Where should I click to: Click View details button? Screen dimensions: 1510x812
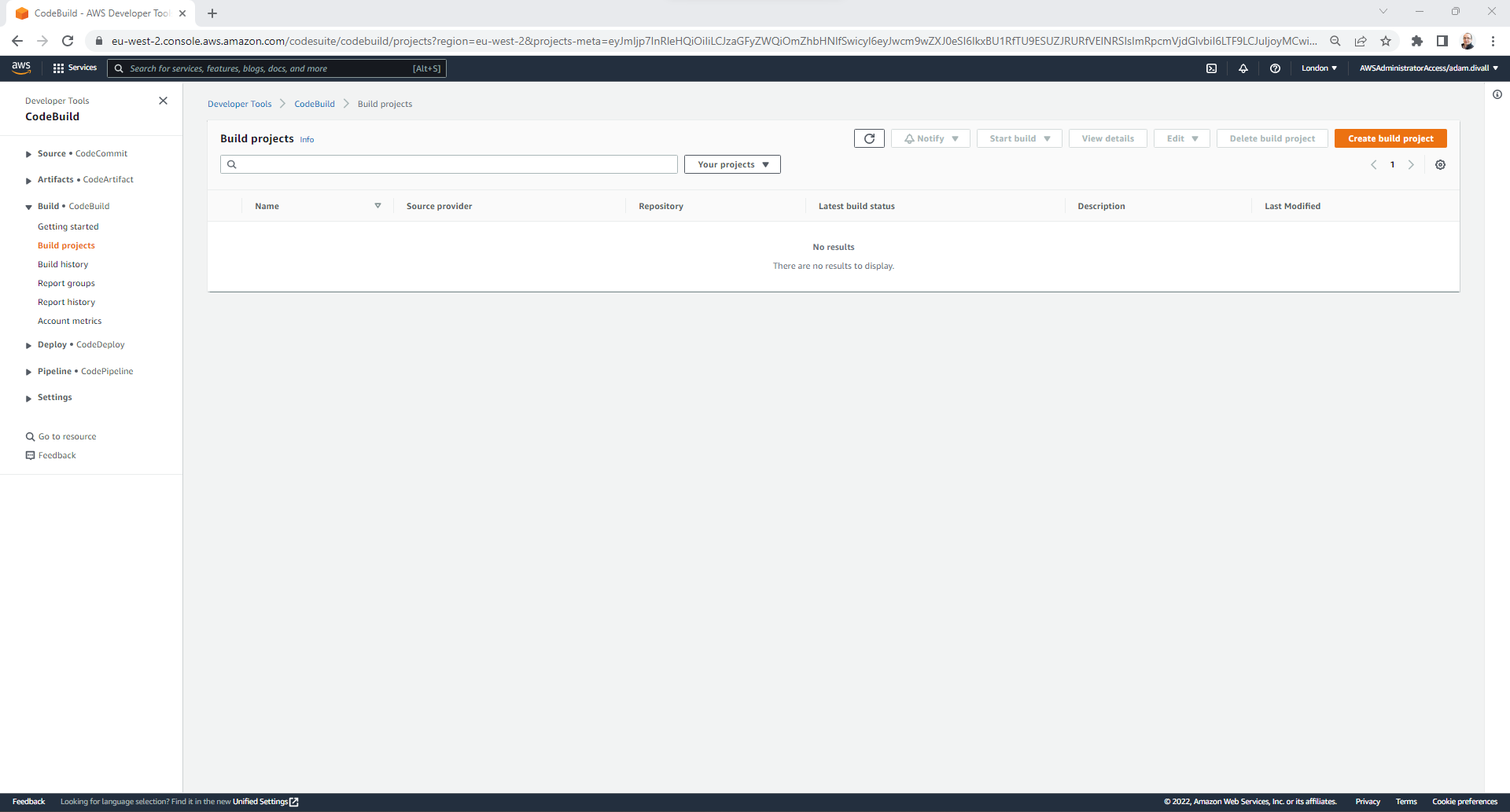1108,138
